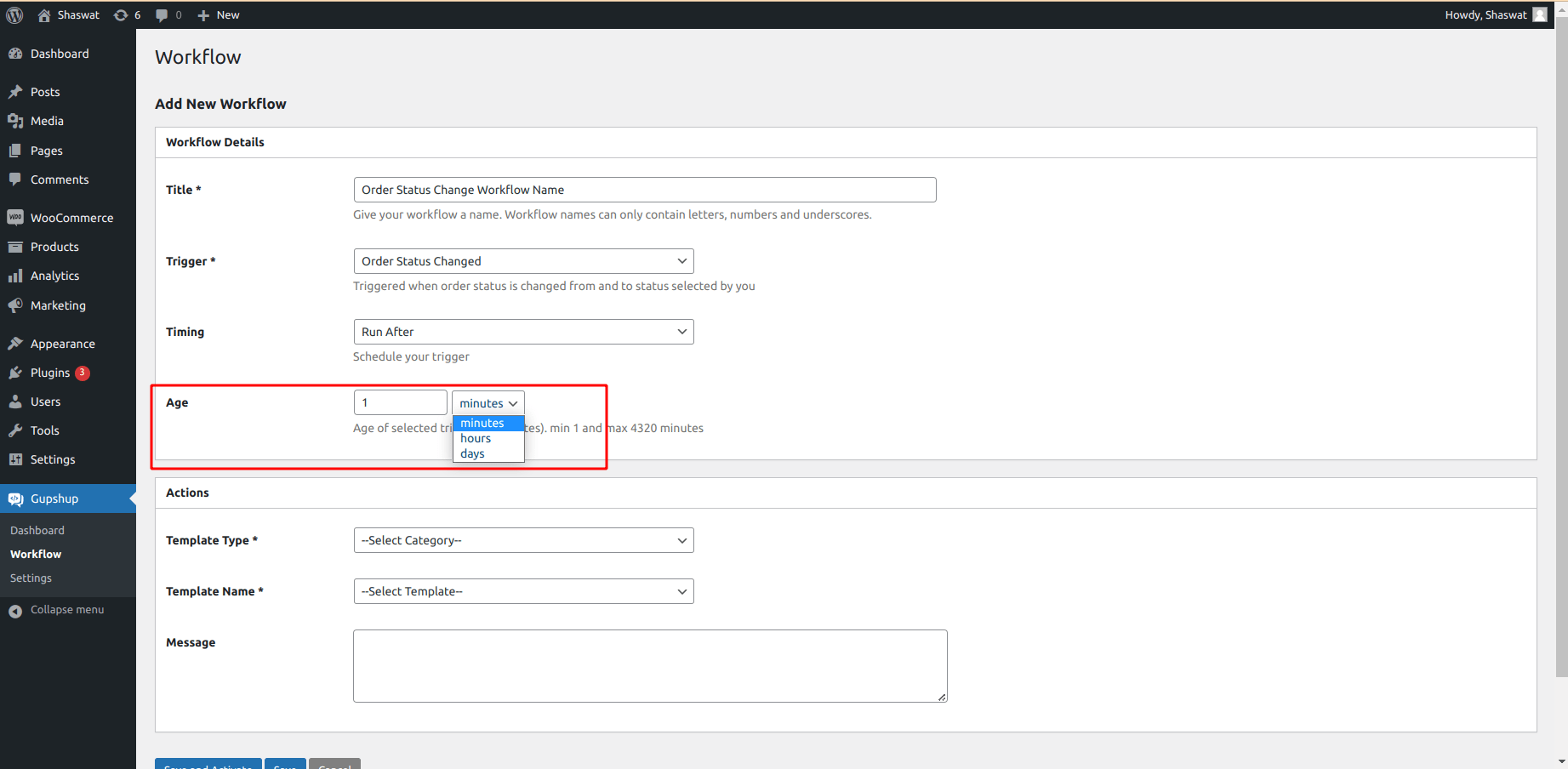Open the Trigger dropdown showing Order Status Changed
Image resolution: width=1568 pixels, height=769 pixels.
coord(523,261)
